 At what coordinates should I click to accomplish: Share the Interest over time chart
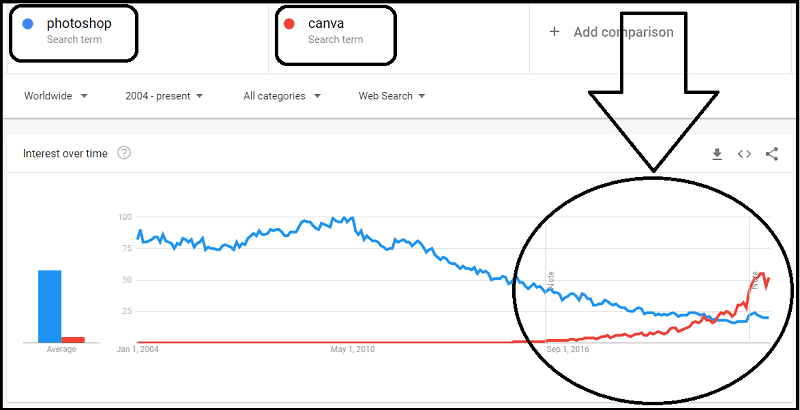point(772,154)
